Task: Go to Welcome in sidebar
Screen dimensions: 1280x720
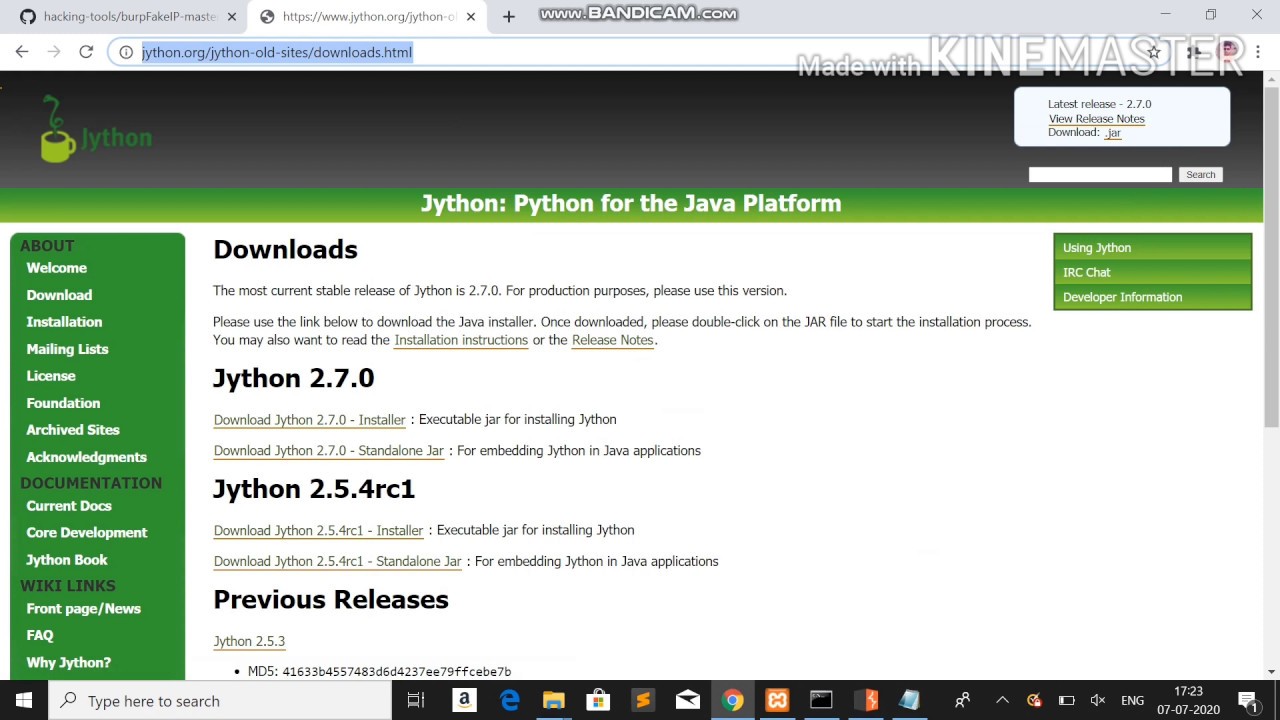Action: click(x=56, y=268)
